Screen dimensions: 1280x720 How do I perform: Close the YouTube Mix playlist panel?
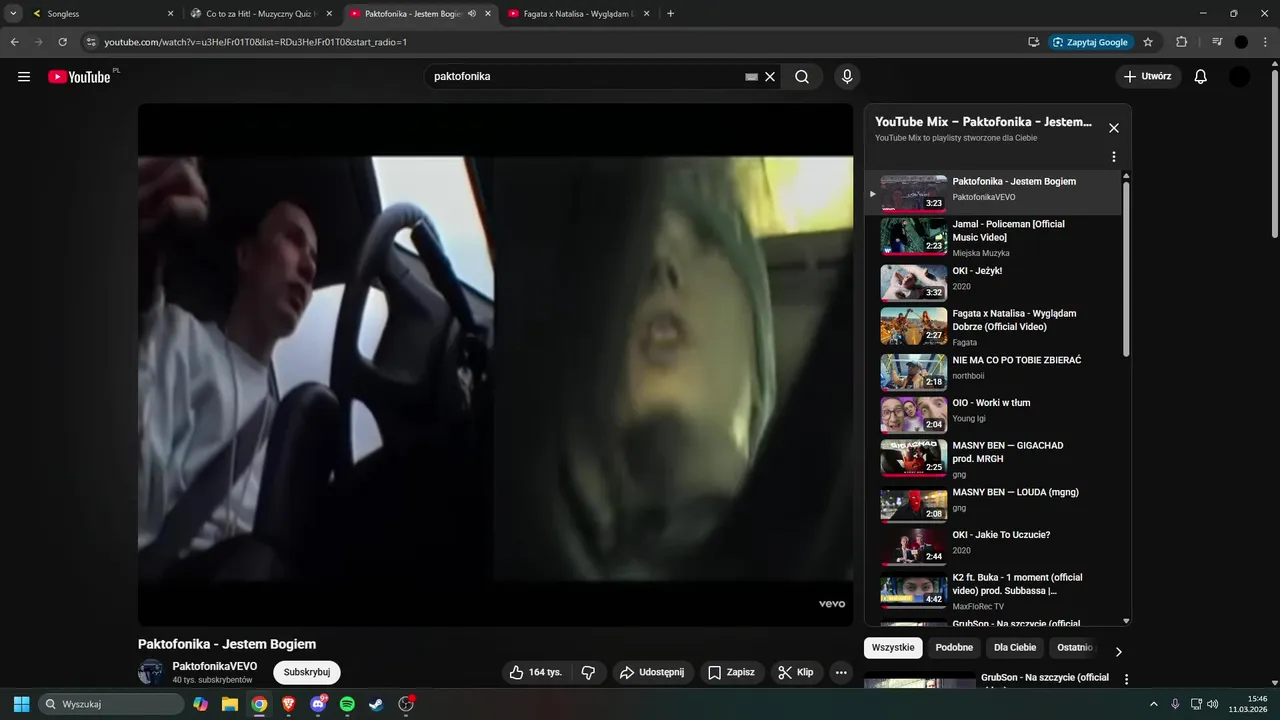click(x=1114, y=128)
